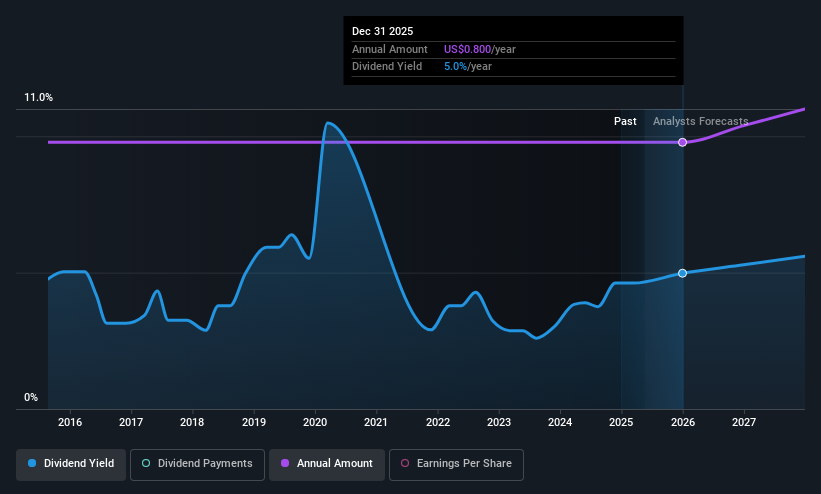The height and width of the screenshot is (494, 821).
Task: Toggle the Earnings Per Share series
Action: (456, 464)
